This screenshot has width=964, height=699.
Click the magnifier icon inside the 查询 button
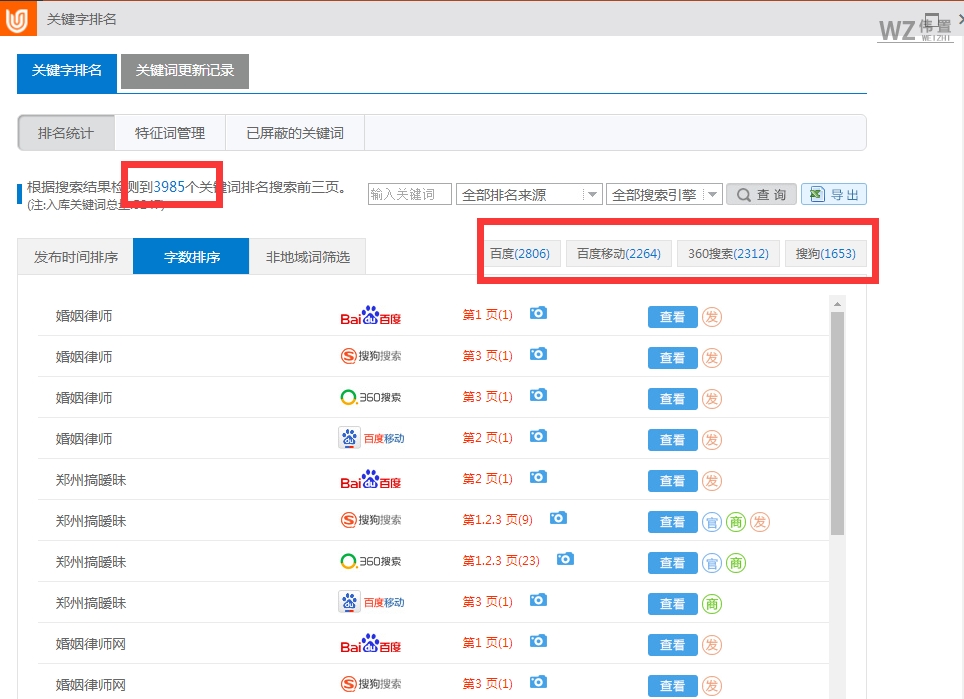(743, 194)
